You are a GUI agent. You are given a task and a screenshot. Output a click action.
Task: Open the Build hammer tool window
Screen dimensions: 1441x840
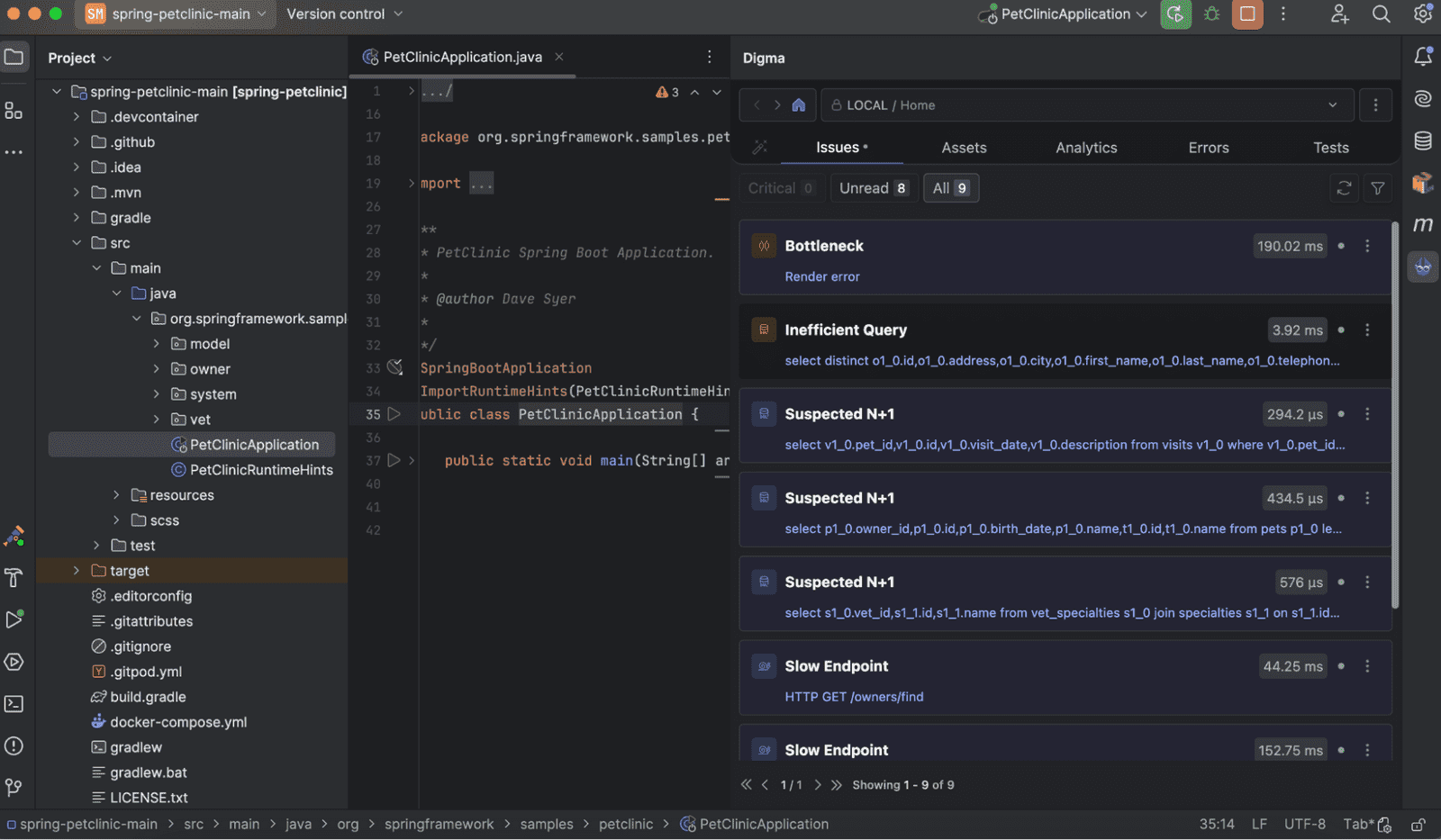(14, 577)
